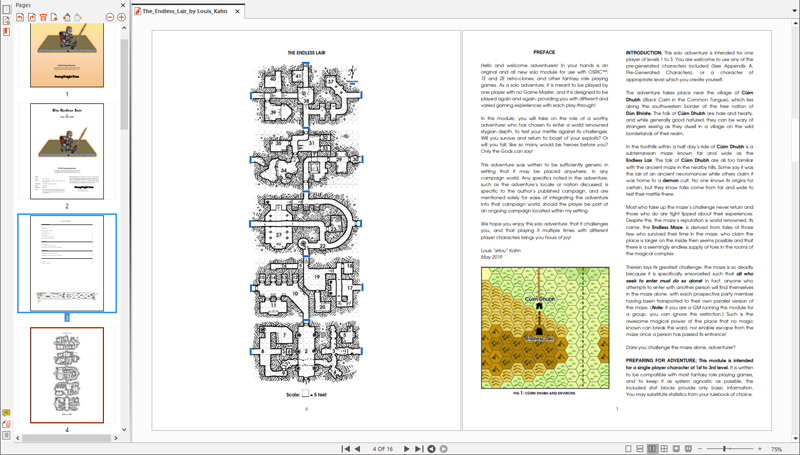800x455 pixels.
Task: Go to the last page
Action: [419, 449]
